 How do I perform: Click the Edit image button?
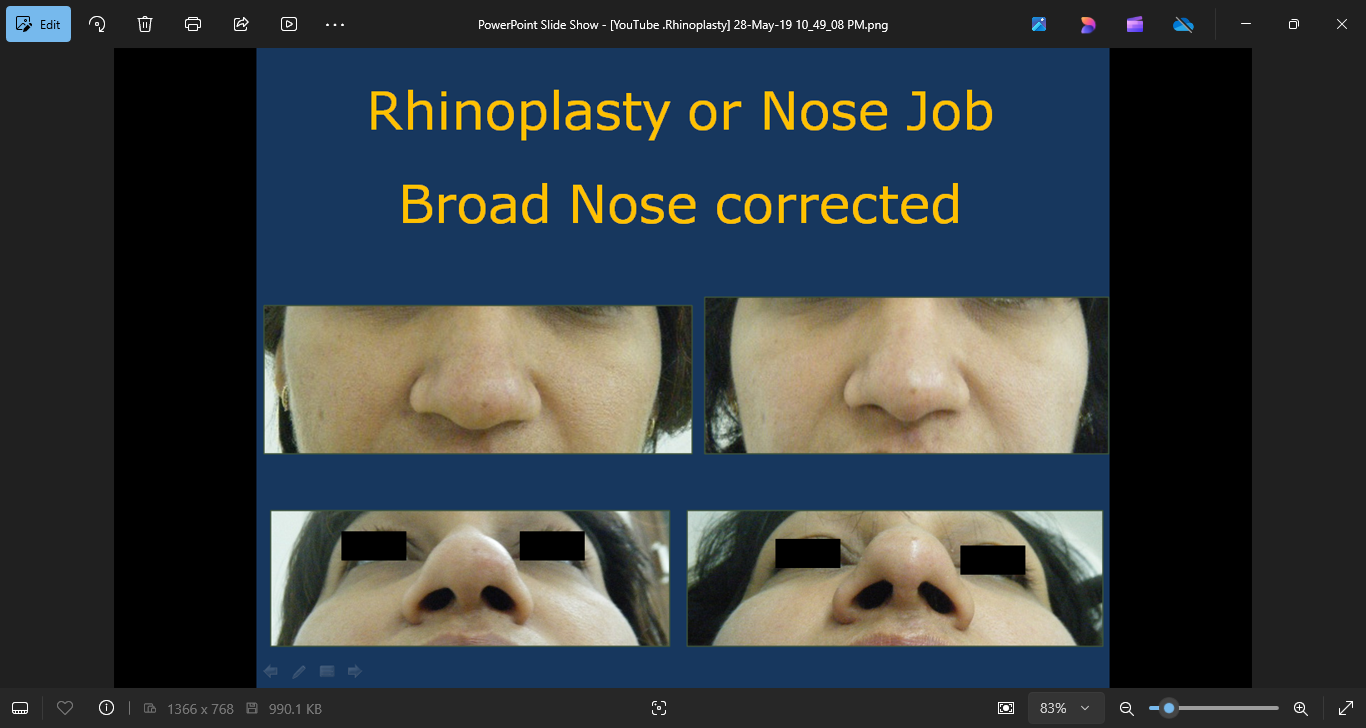[39, 24]
